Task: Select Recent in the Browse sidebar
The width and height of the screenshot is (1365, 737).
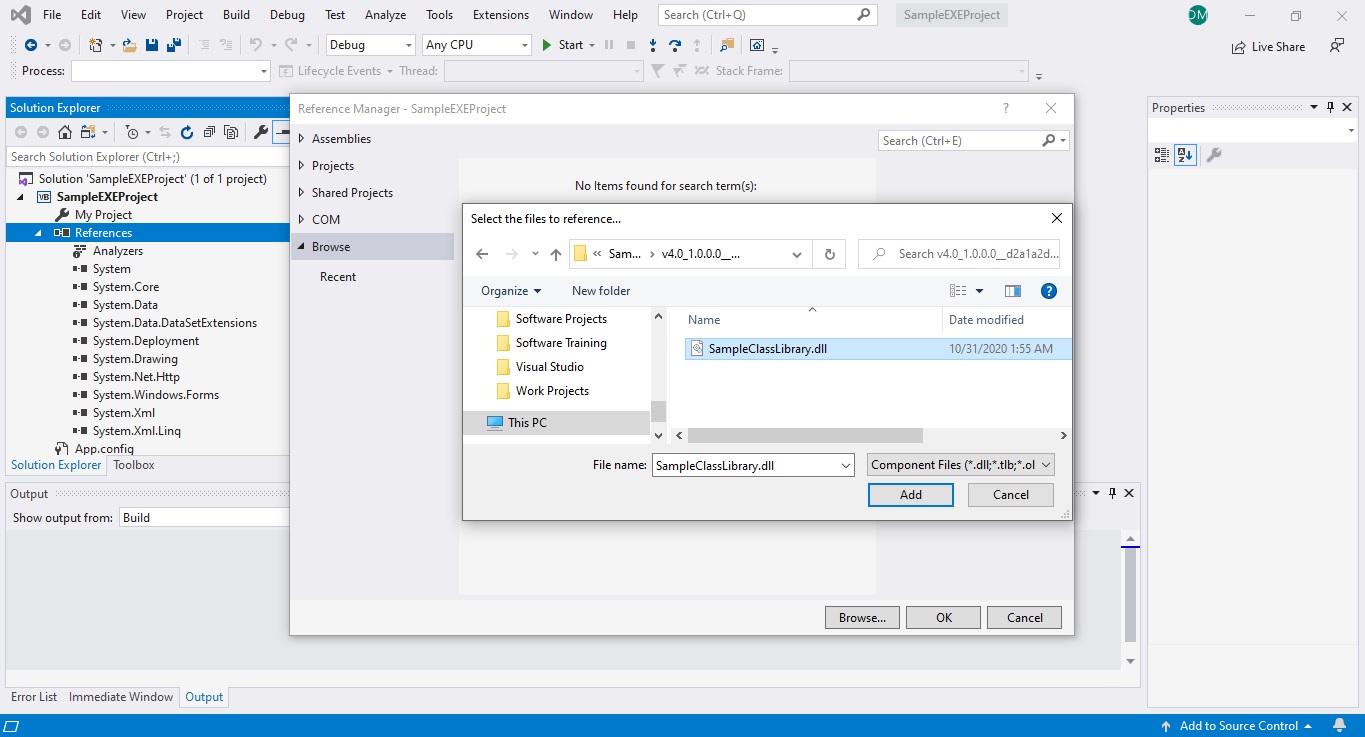Action: [337, 277]
